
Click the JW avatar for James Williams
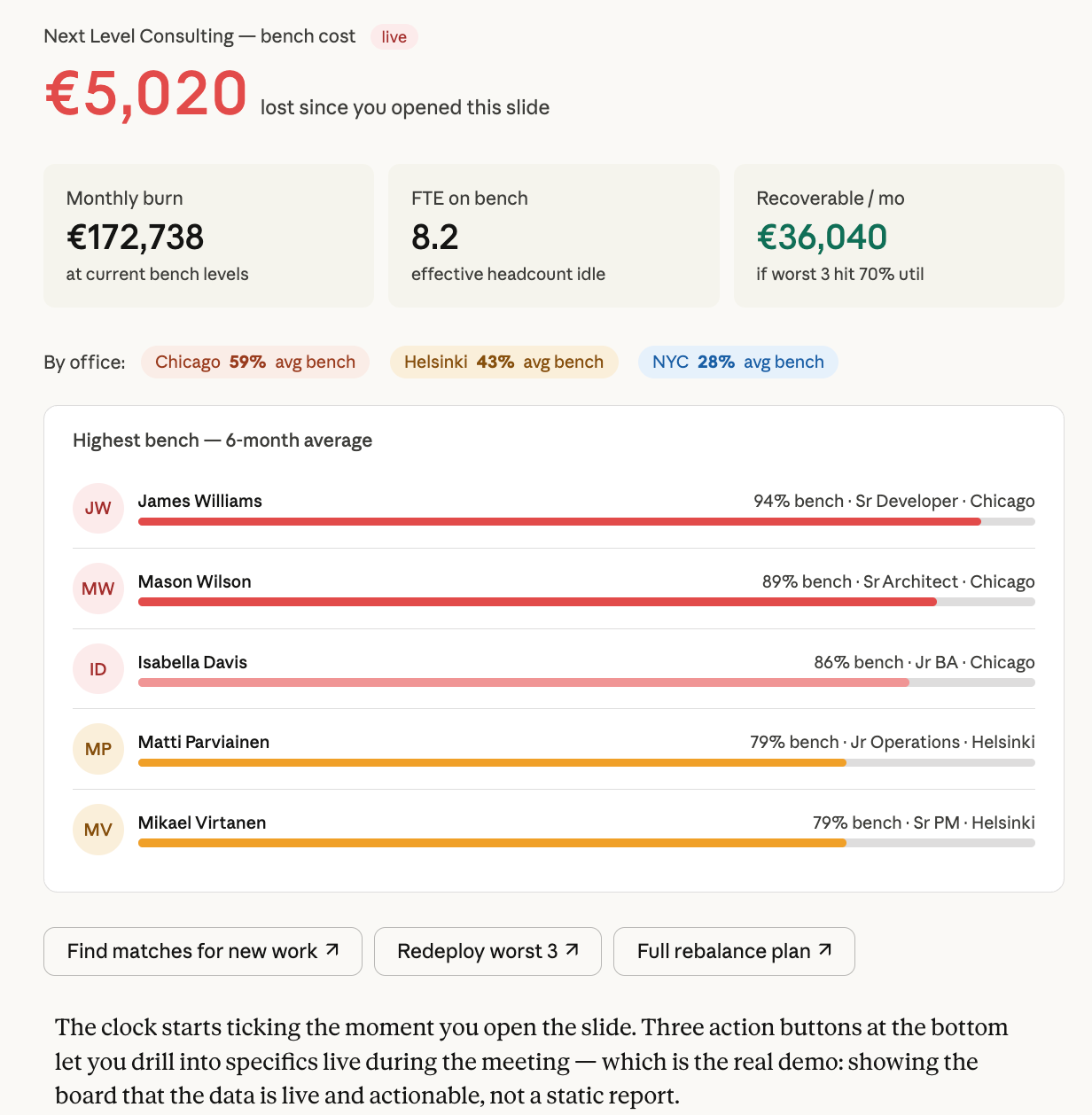click(97, 508)
